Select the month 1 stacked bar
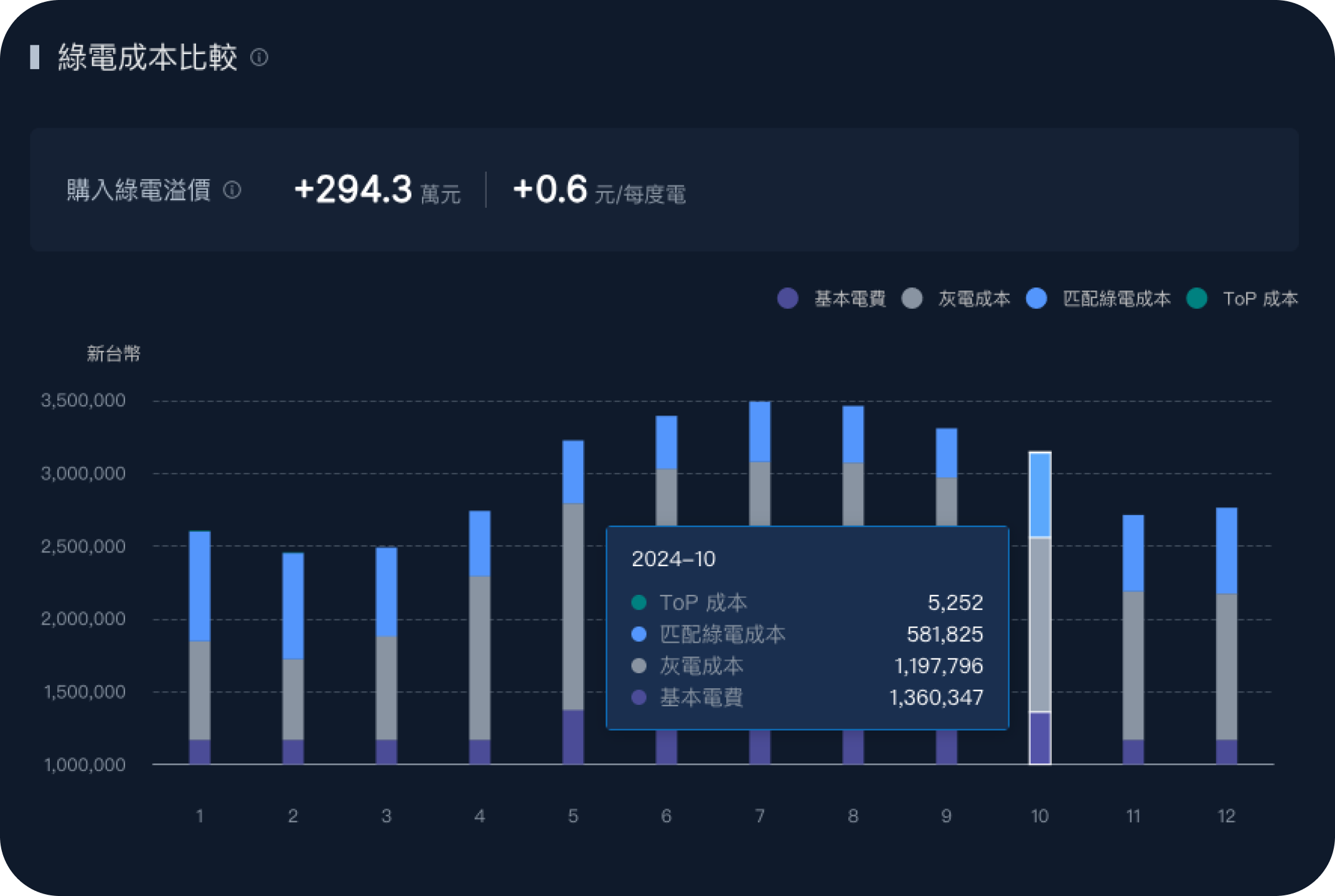The image size is (1335, 896). pyautogui.click(x=200, y=647)
